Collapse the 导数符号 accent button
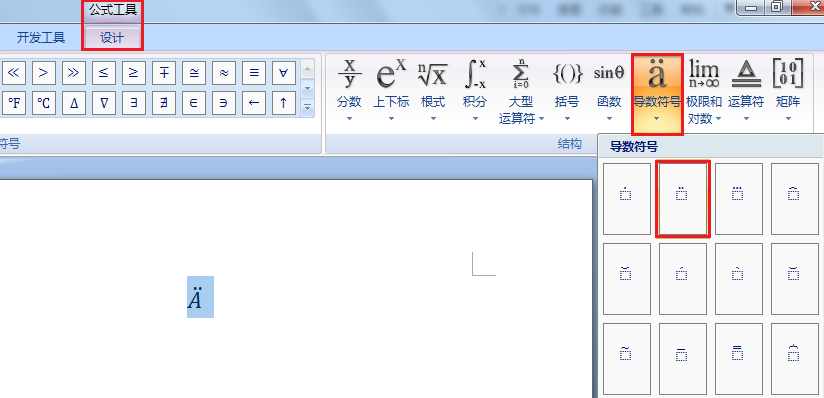This screenshot has width=824, height=398. click(x=657, y=95)
